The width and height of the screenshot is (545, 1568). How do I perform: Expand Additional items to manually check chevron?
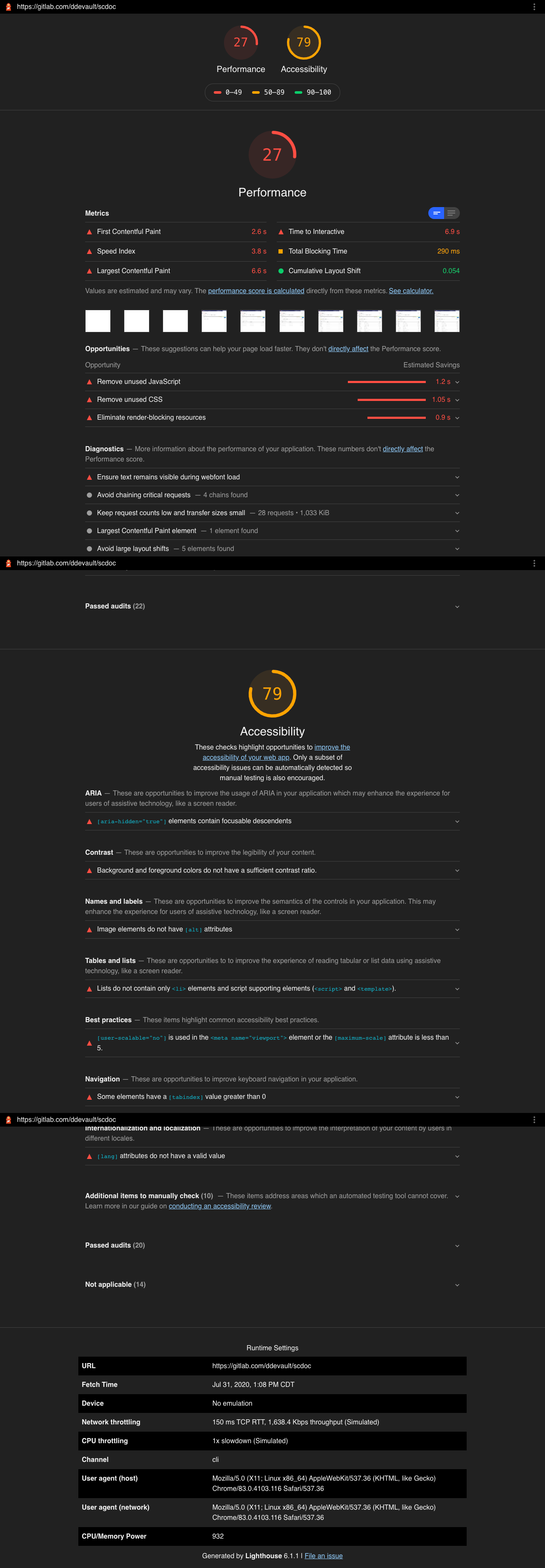(457, 1196)
